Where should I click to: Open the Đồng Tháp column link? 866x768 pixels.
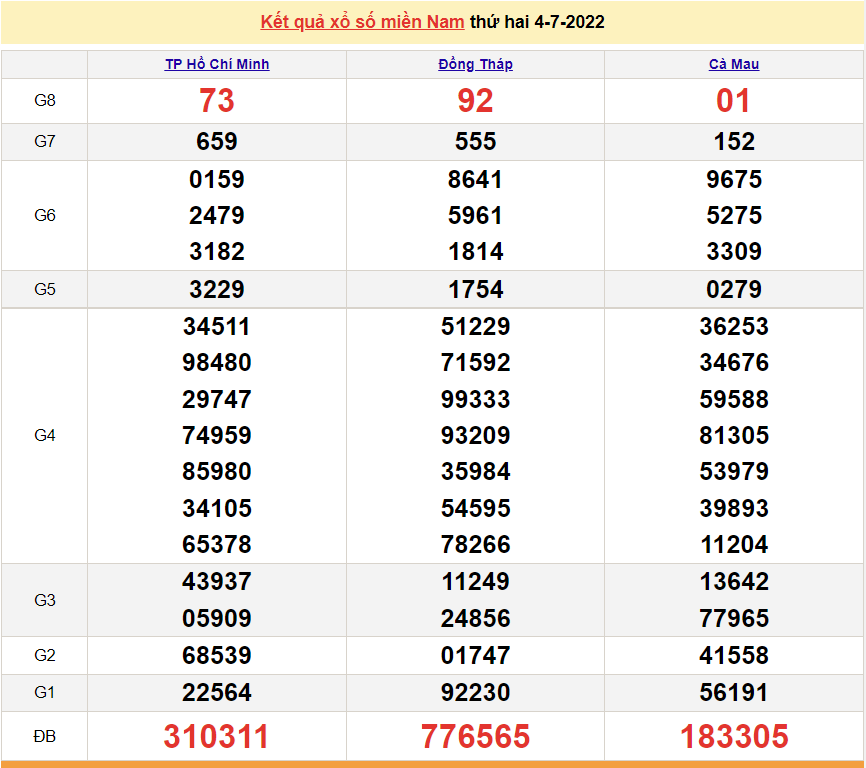pyautogui.click(x=475, y=64)
